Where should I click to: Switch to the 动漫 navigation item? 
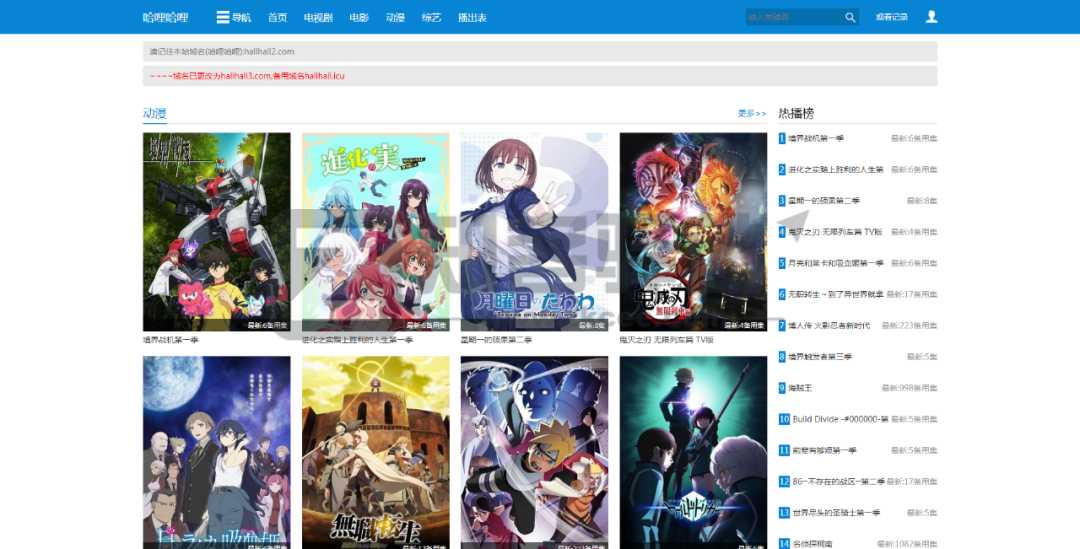[395, 17]
